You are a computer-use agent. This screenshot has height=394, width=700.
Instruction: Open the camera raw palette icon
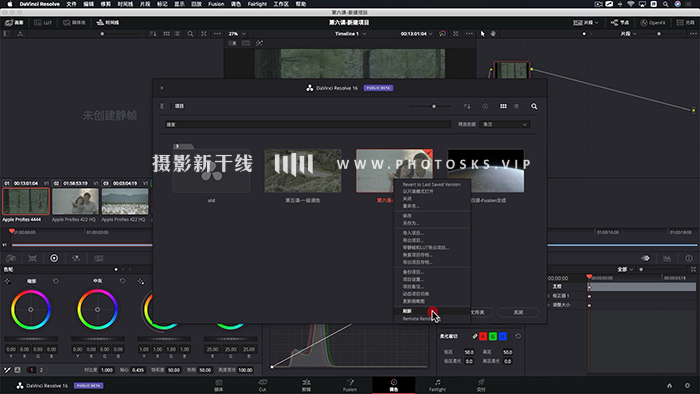[11, 258]
